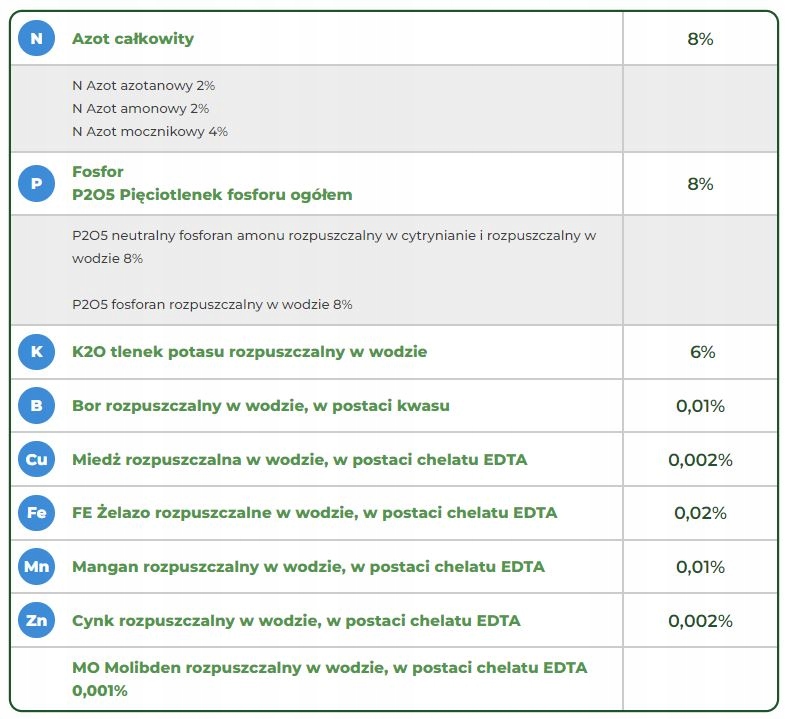Click the blue B boron icon
This screenshot has width=785, height=719.
pos(37,406)
